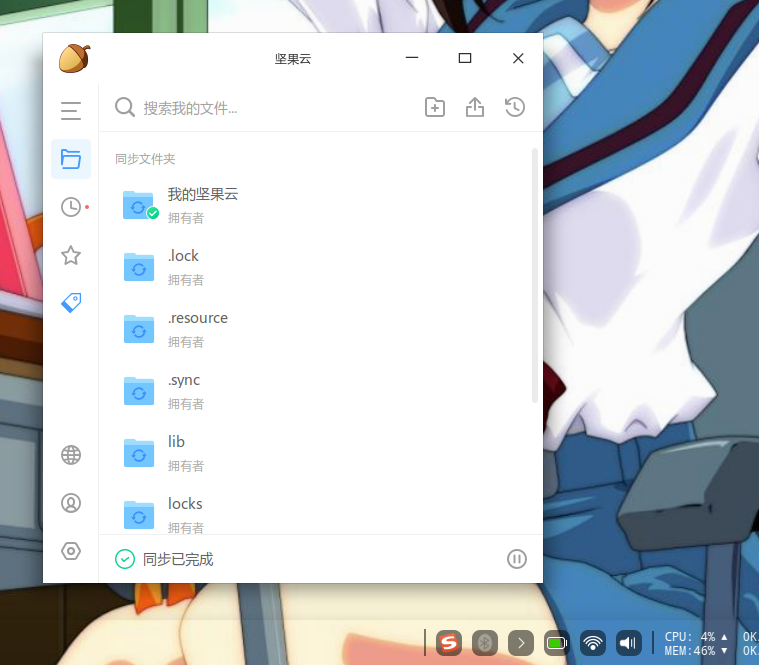Close the 坚果云 window

[518, 58]
